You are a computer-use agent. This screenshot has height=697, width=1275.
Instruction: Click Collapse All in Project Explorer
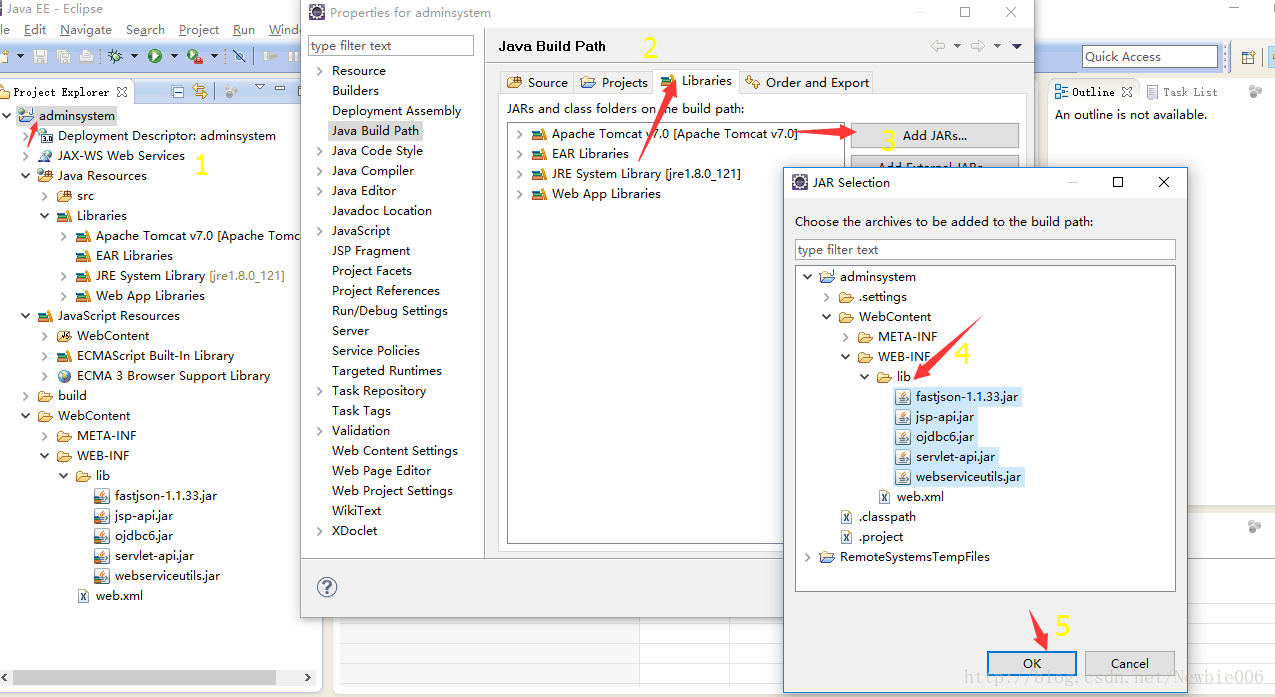[178, 91]
